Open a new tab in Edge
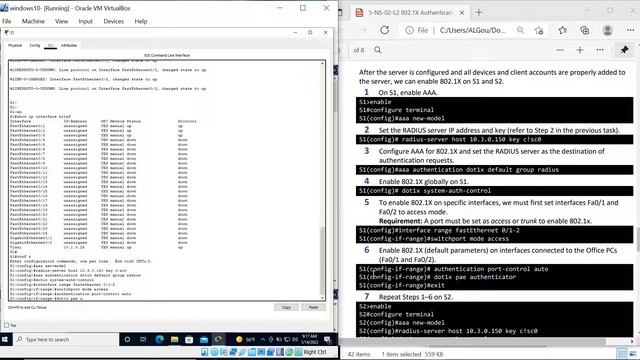 coord(479,13)
